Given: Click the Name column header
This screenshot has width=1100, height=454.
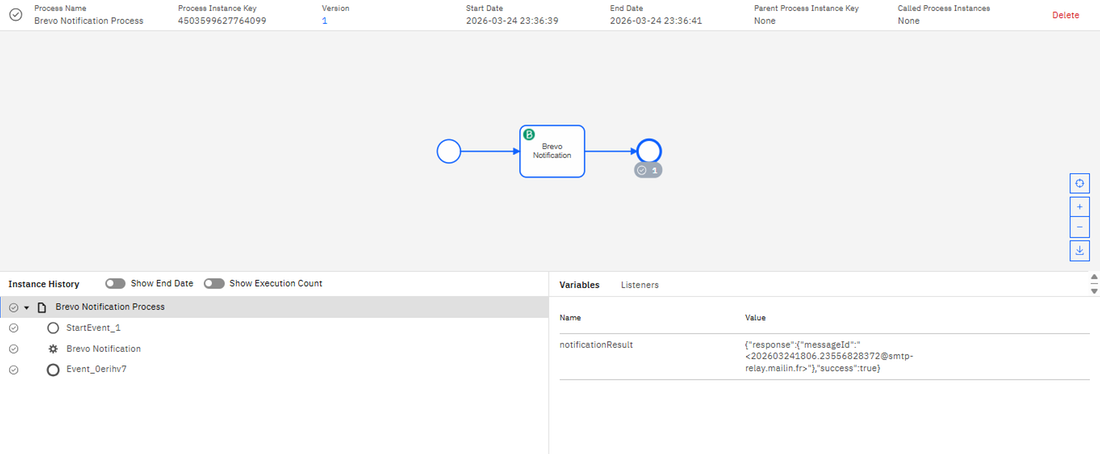Looking at the screenshot, I should pyautogui.click(x=570, y=318).
